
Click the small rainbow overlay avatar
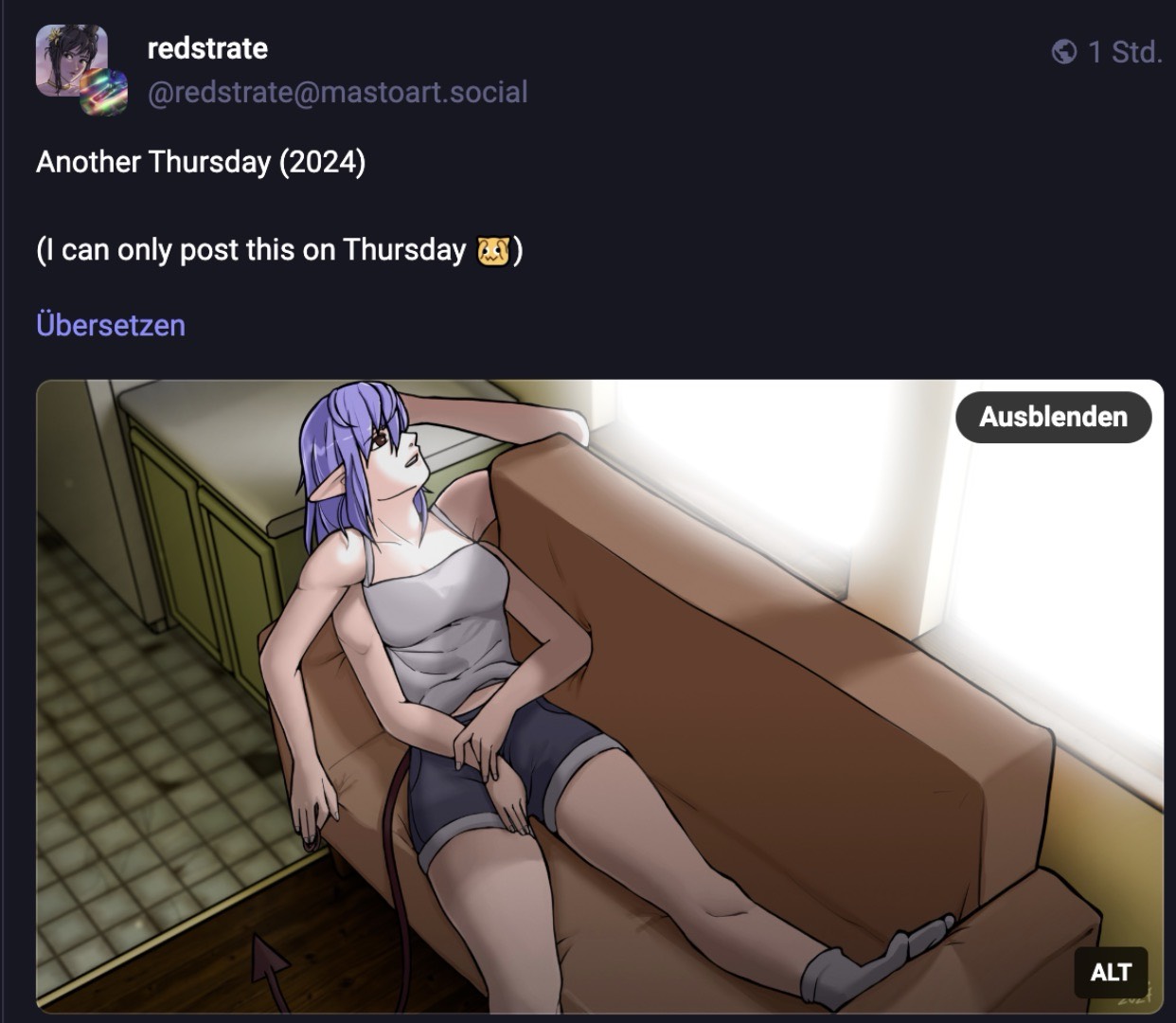pyautogui.click(x=103, y=93)
